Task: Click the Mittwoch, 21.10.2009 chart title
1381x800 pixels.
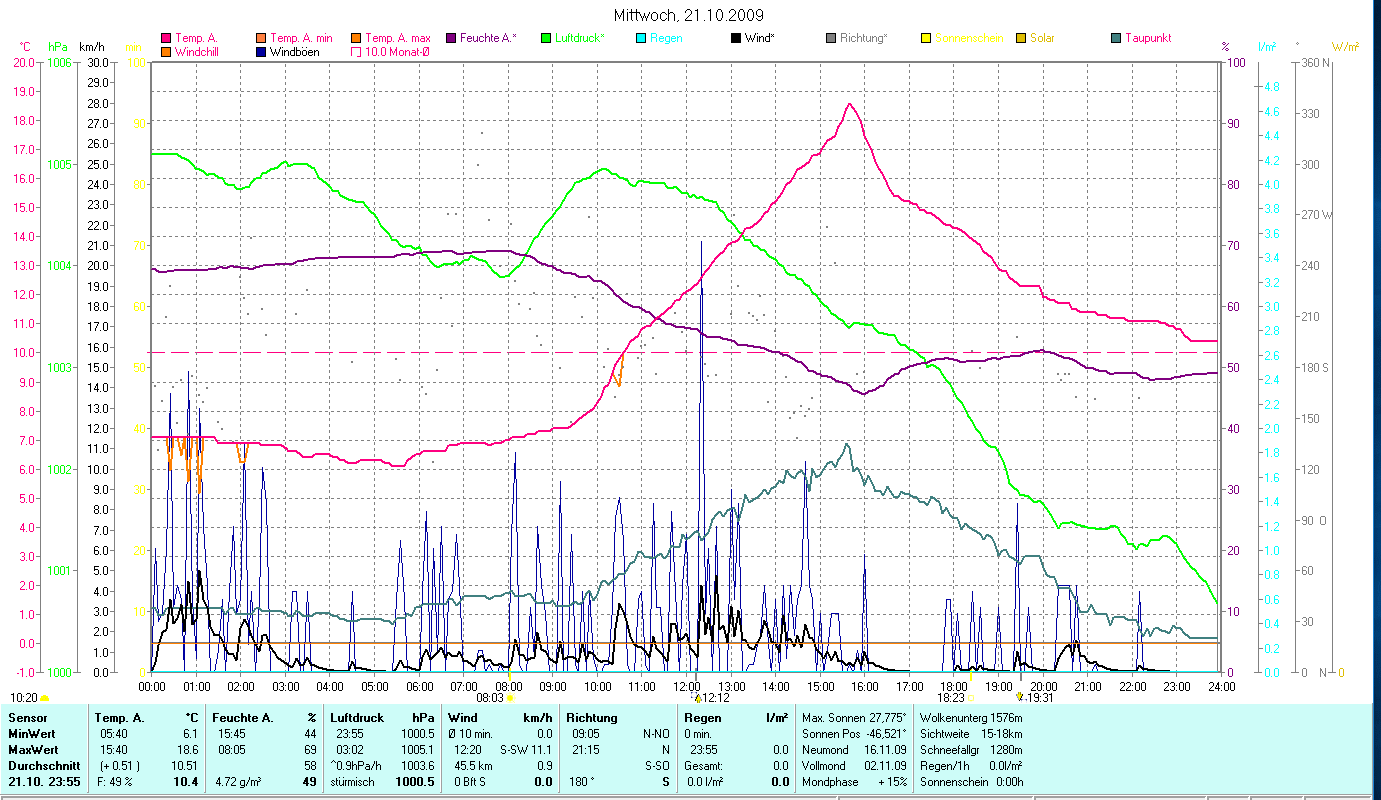Action: (x=690, y=15)
